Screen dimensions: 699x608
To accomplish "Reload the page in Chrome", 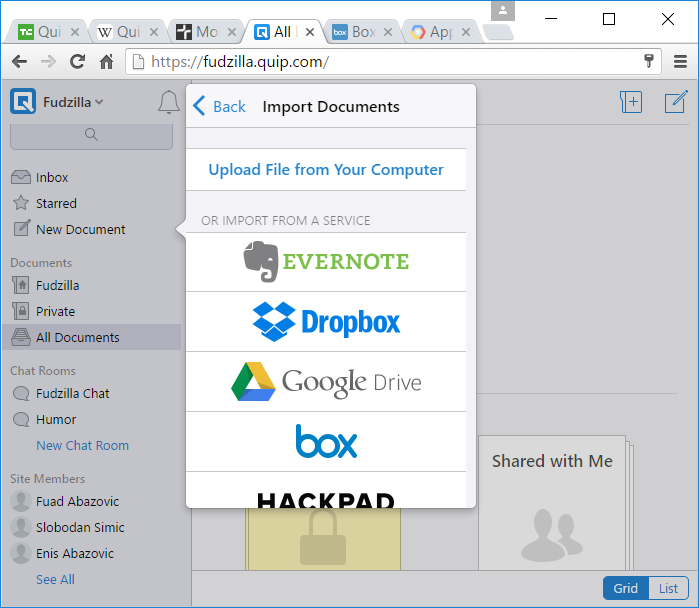I will click(77, 62).
